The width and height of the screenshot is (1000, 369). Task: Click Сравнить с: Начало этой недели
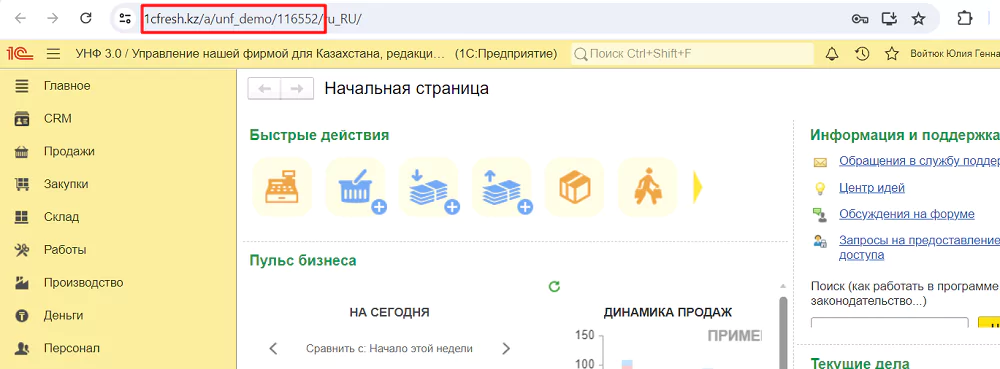(389, 349)
